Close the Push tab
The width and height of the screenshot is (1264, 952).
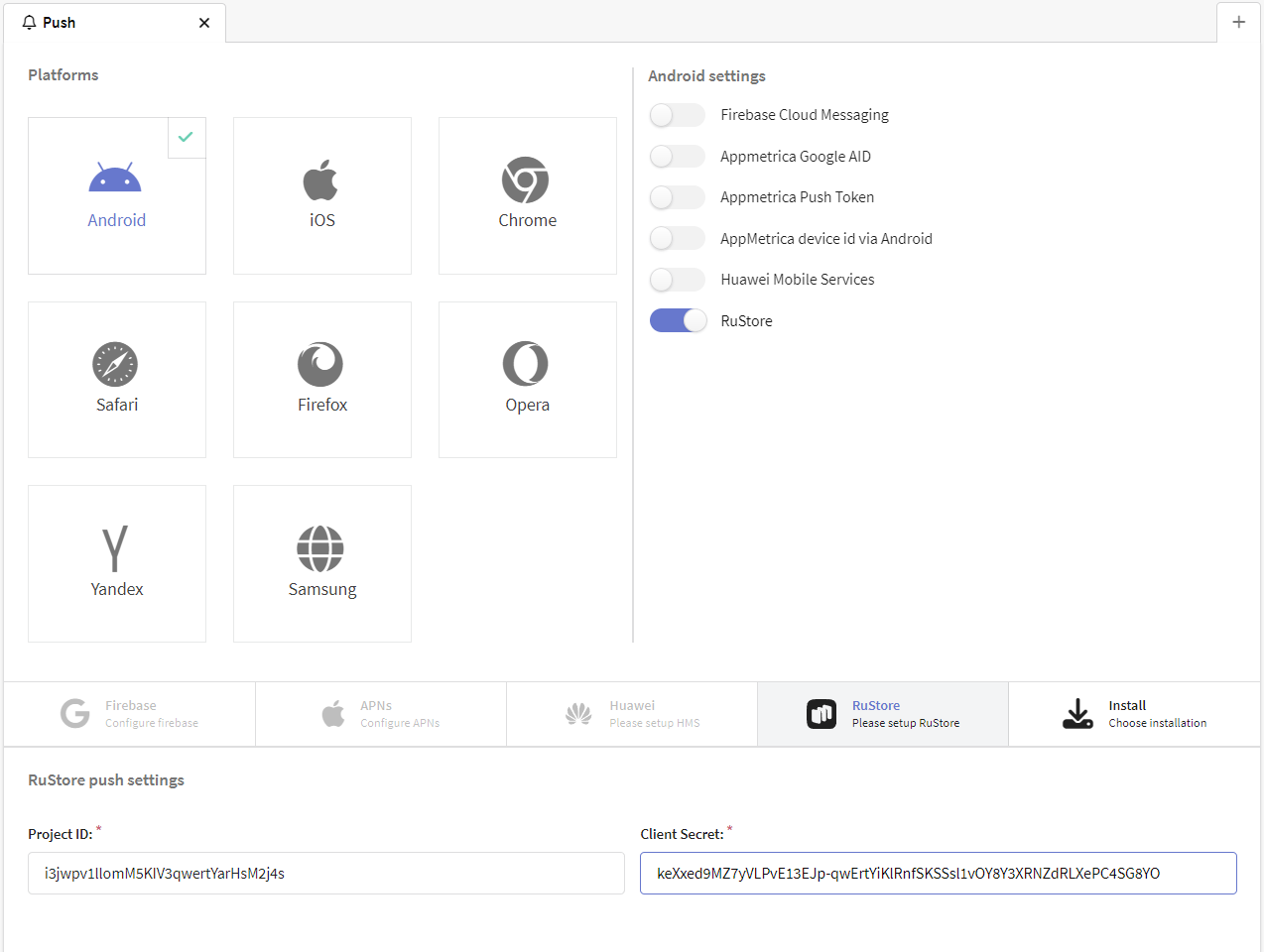204,23
